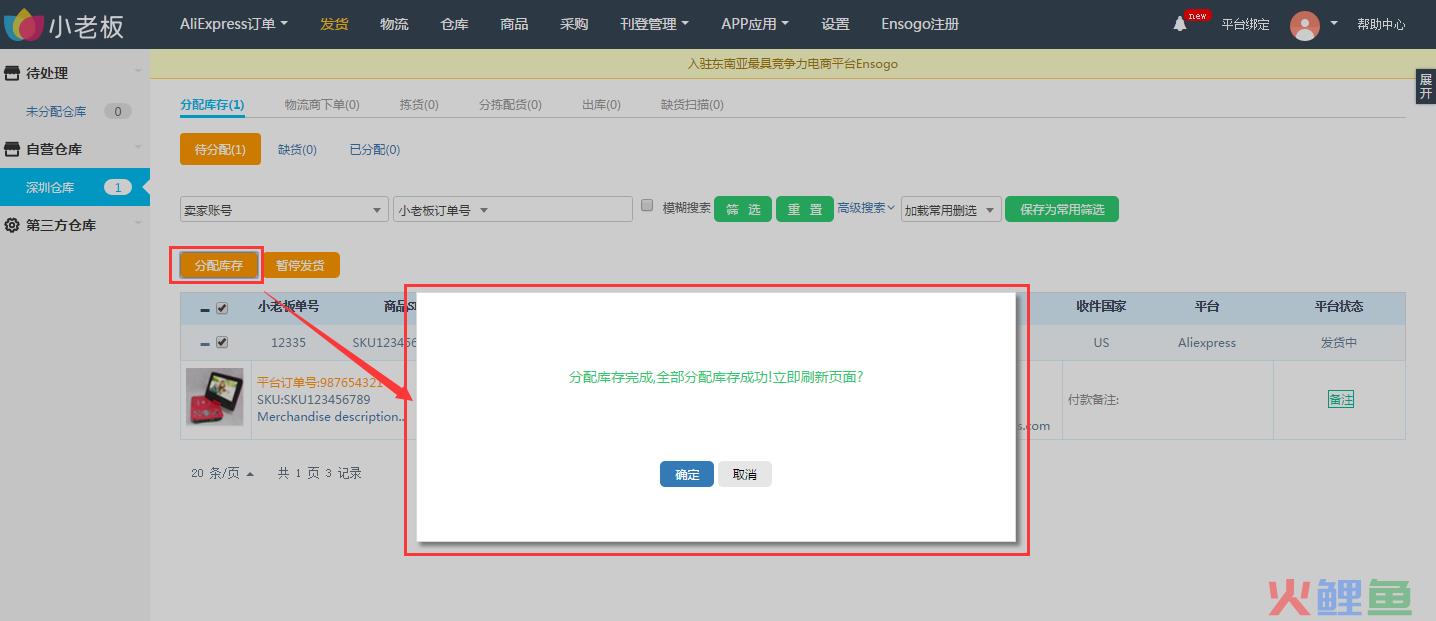The image size is (1436, 621).
Task: Open the APP应用 dropdown menu
Action: click(x=755, y=24)
